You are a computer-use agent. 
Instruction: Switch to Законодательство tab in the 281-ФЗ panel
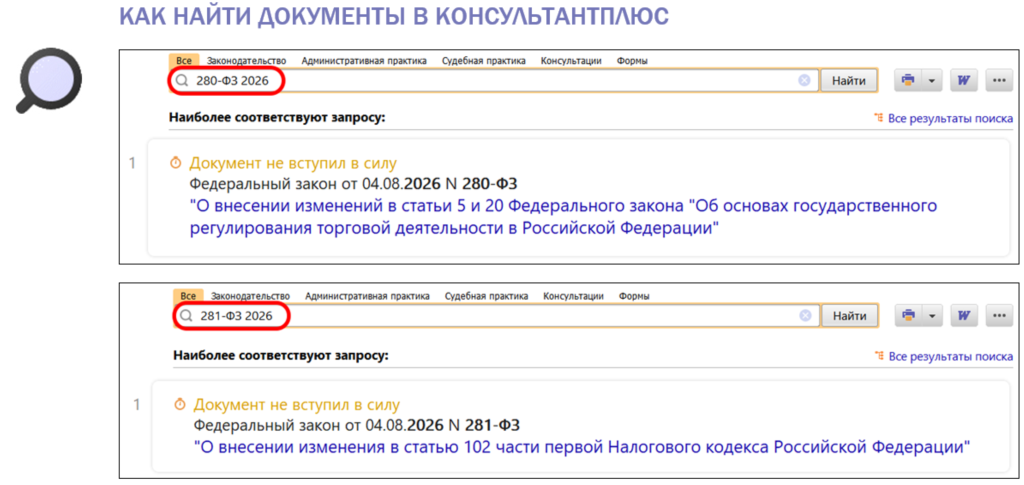click(251, 296)
